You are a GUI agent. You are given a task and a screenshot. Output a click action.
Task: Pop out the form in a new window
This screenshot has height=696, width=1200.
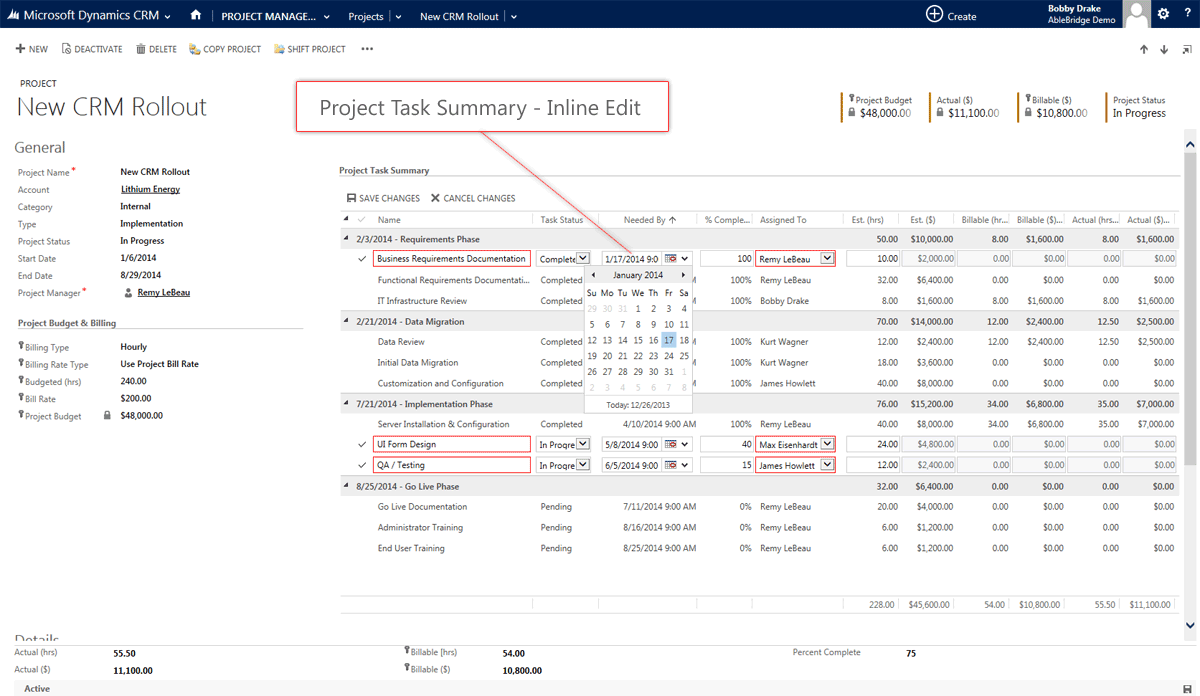click(x=1185, y=49)
